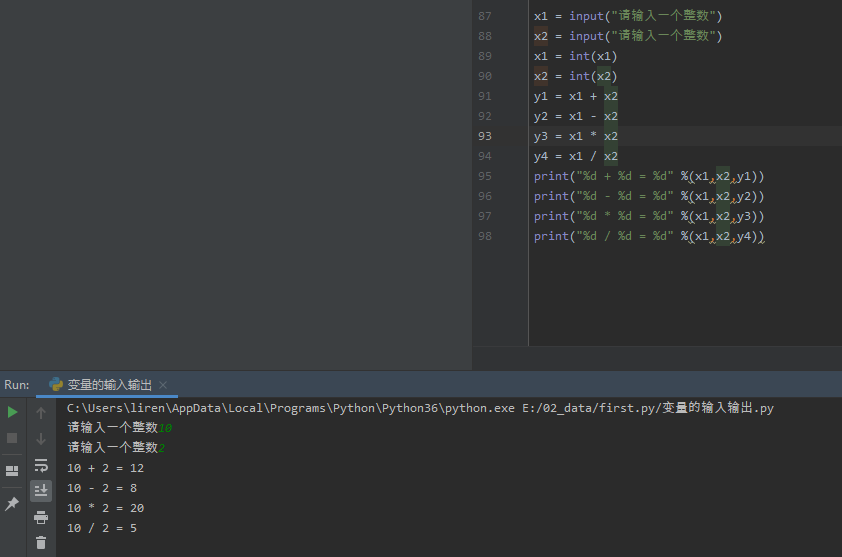Click the x2 input call on line 88
Screen dimensions: 842x557
(x=628, y=36)
